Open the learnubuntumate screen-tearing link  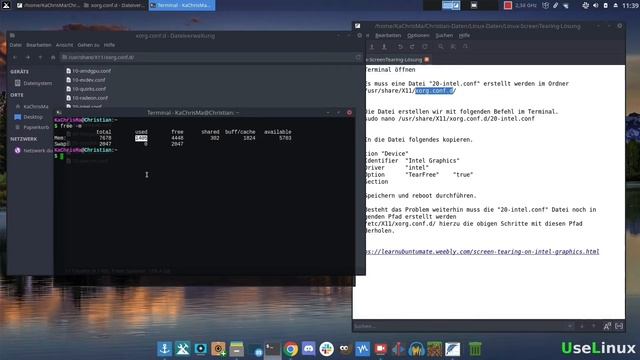click(x=482, y=251)
